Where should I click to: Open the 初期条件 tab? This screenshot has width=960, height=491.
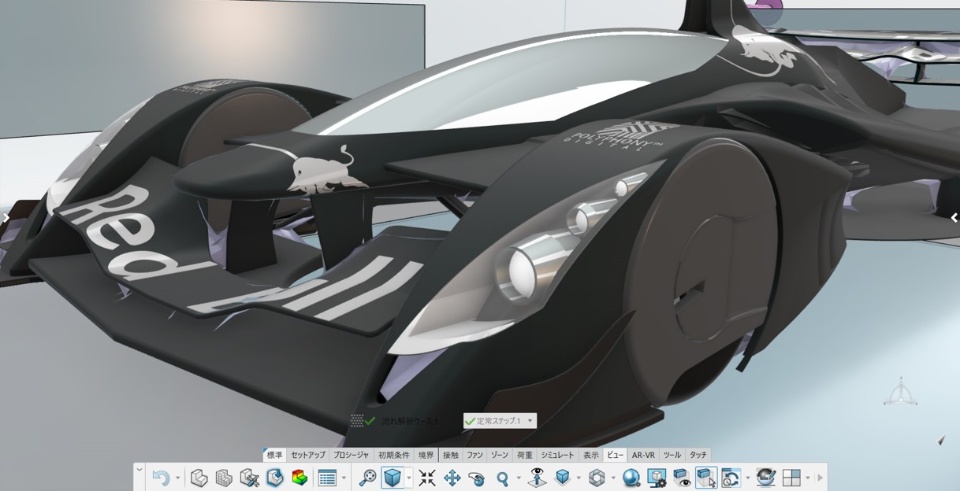(x=394, y=455)
